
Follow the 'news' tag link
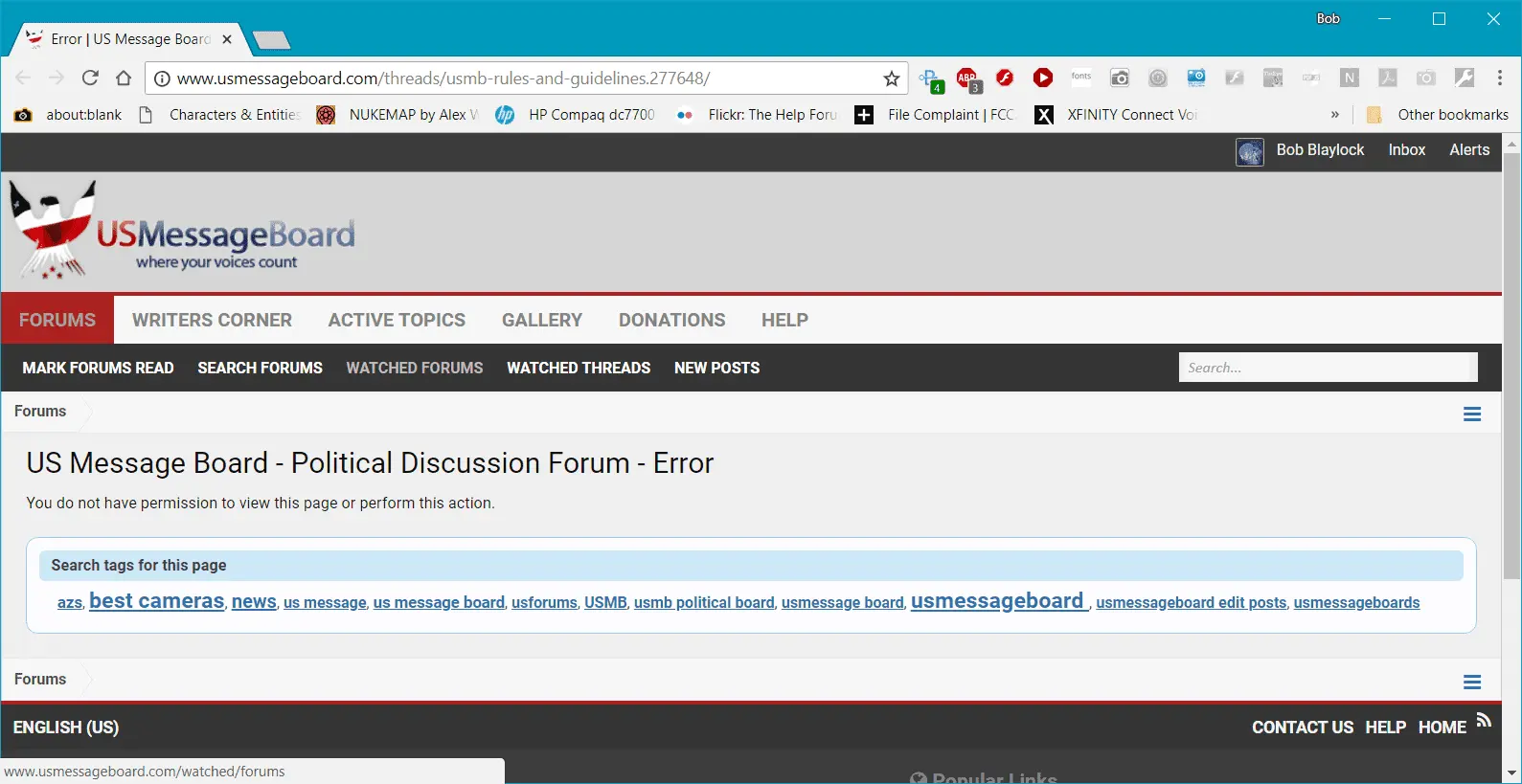tap(254, 601)
